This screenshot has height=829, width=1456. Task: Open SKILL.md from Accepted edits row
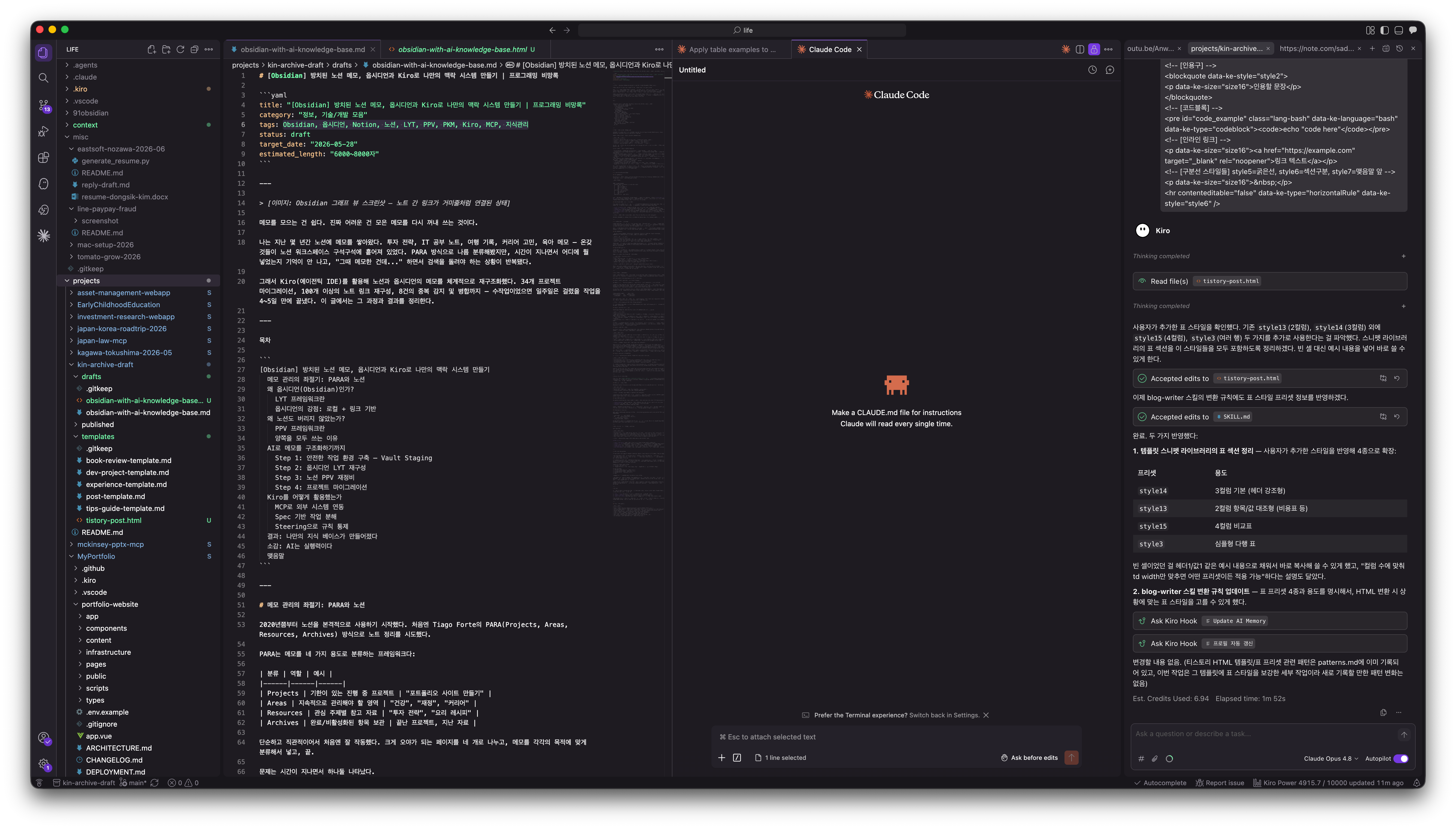(x=1233, y=417)
